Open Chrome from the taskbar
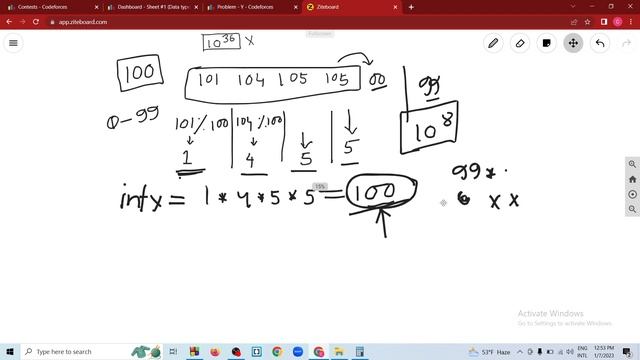The width and height of the screenshot is (640, 360). [277, 351]
